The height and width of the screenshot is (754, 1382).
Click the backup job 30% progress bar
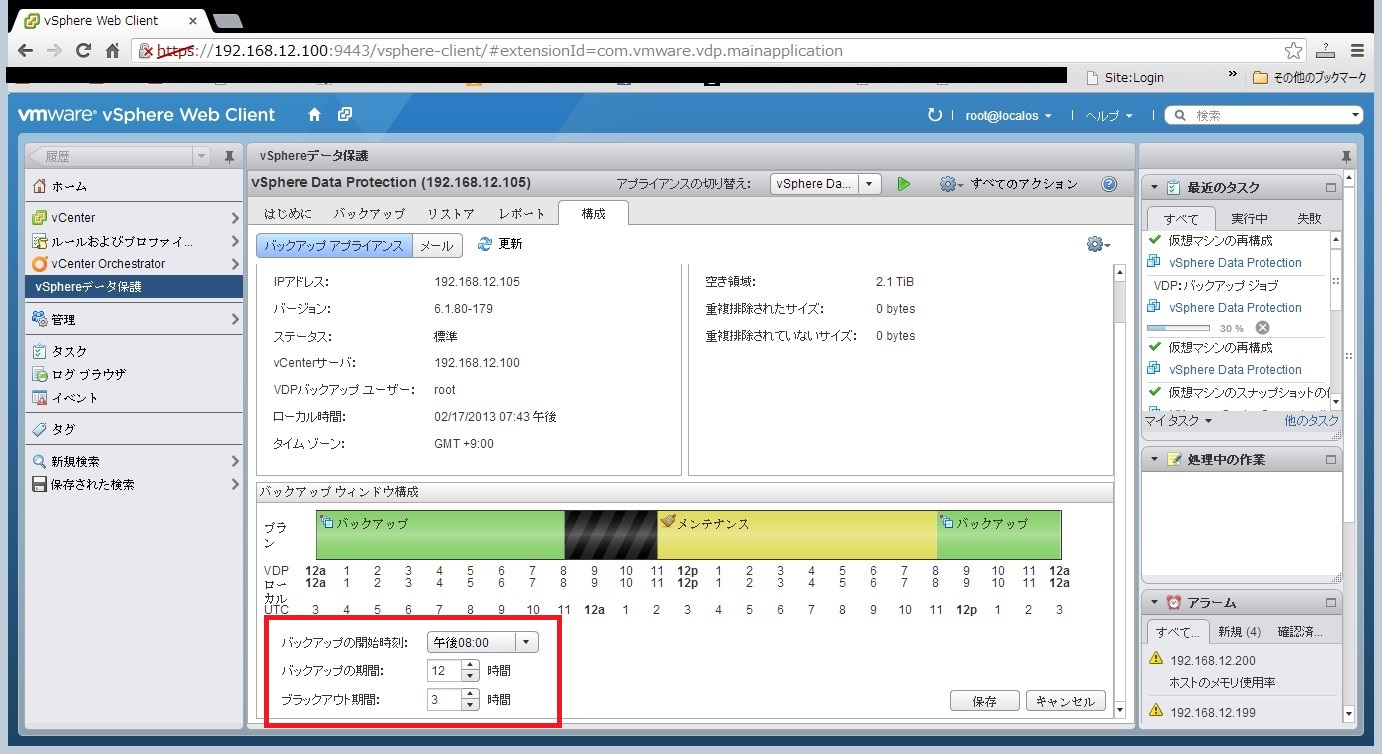1179,328
